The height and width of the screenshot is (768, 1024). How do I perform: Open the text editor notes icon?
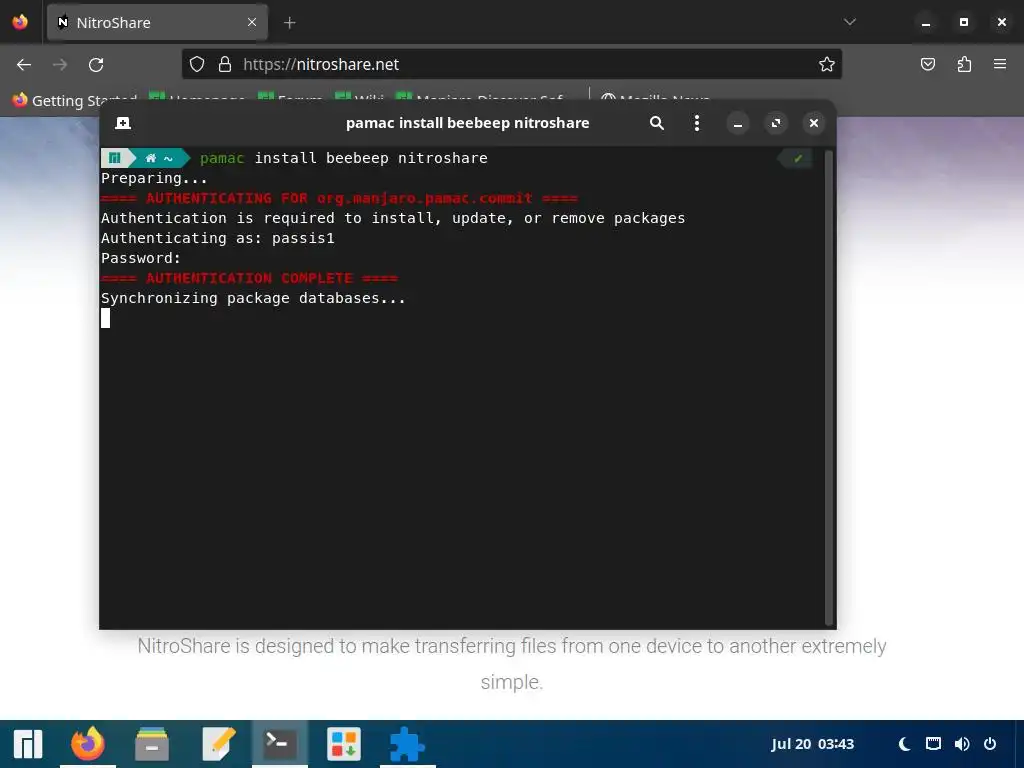tap(218, 744)
